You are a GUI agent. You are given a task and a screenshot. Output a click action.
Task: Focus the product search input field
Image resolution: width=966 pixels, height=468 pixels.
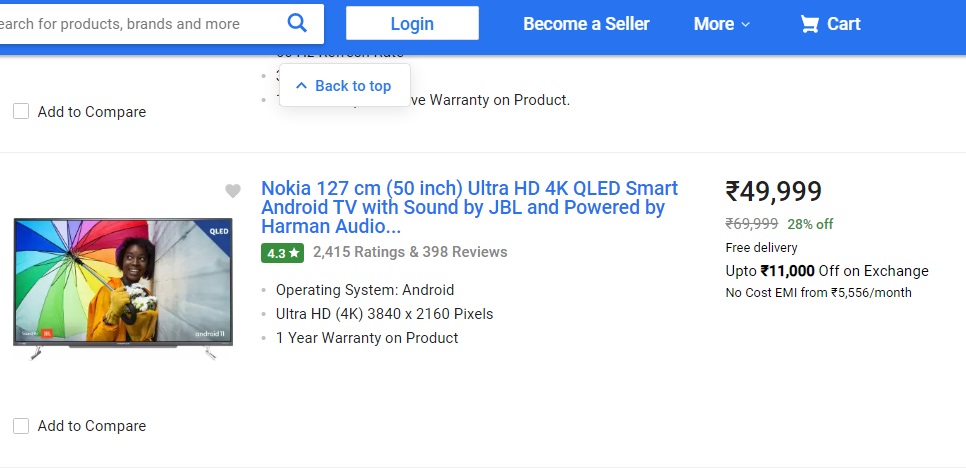click(130, 23)
